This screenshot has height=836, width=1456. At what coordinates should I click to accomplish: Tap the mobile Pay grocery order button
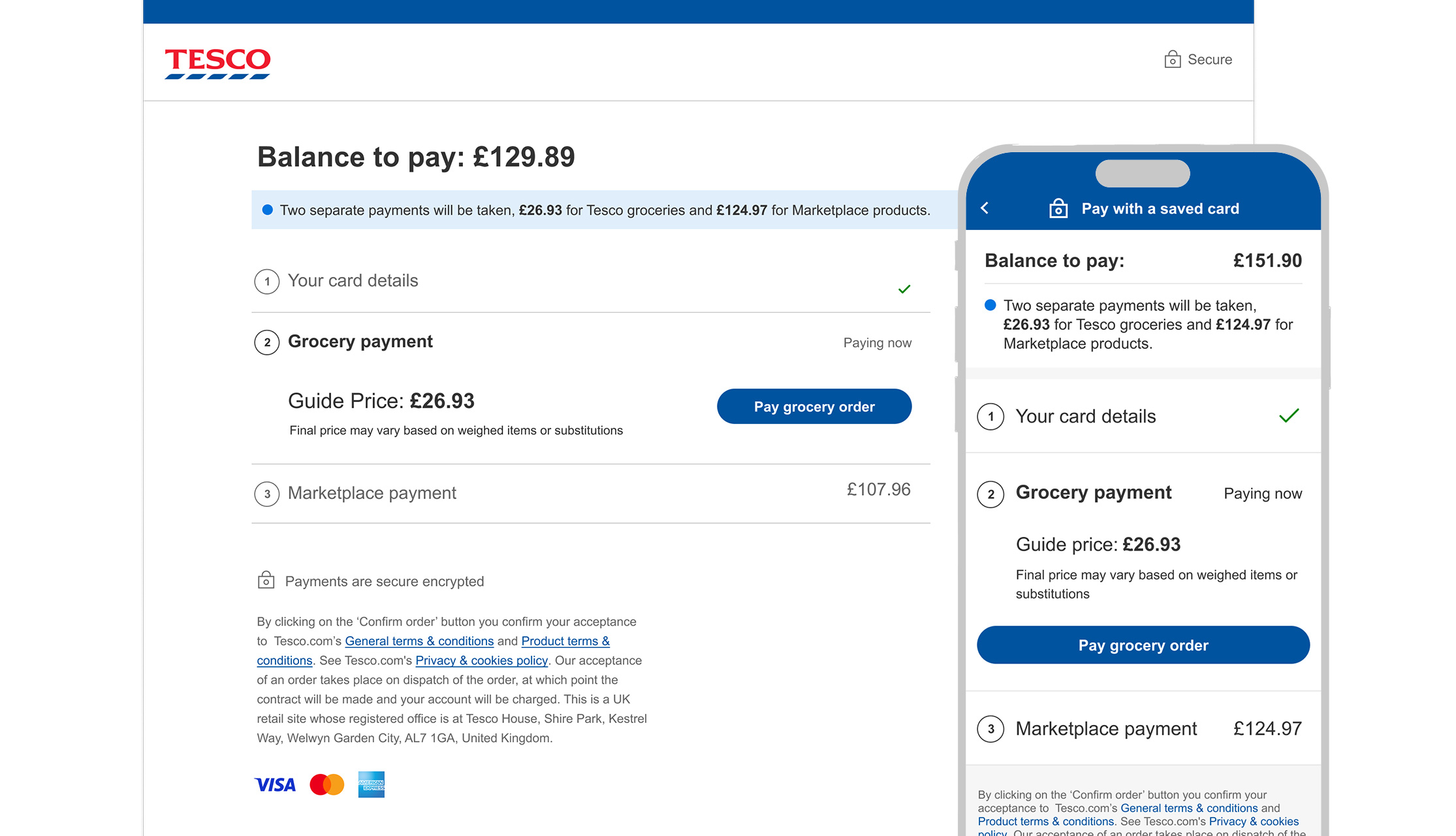click(1143, 645)
